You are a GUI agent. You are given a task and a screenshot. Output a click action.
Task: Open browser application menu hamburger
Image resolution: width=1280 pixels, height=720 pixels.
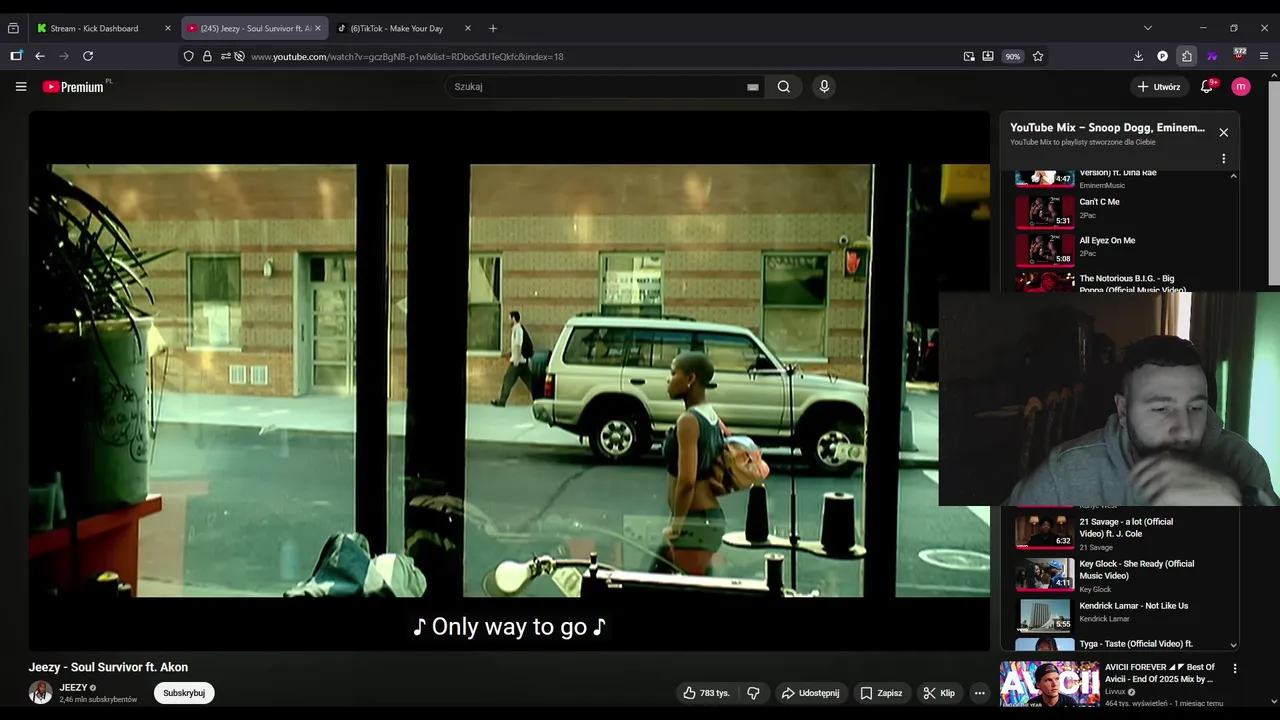1265,56
